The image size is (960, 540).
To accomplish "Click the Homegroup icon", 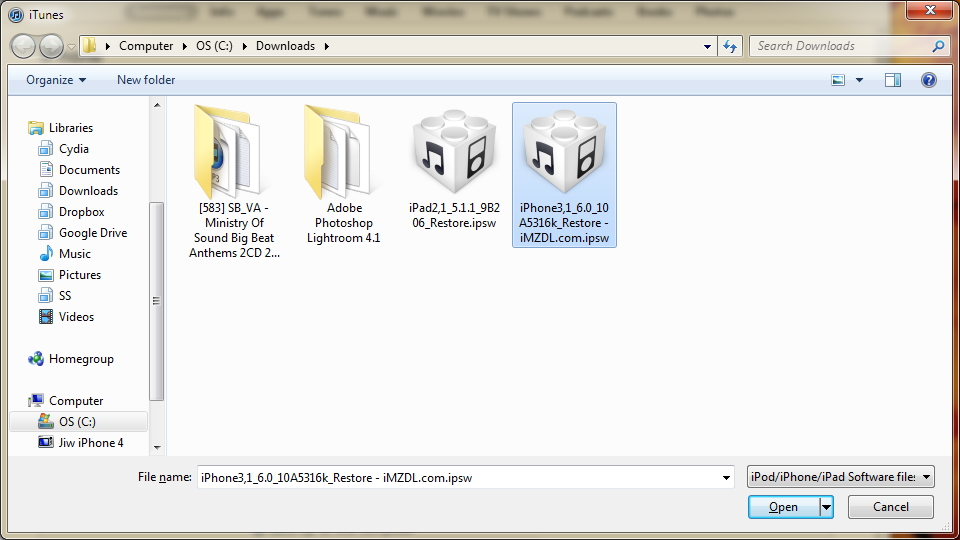I will point(36,359).
